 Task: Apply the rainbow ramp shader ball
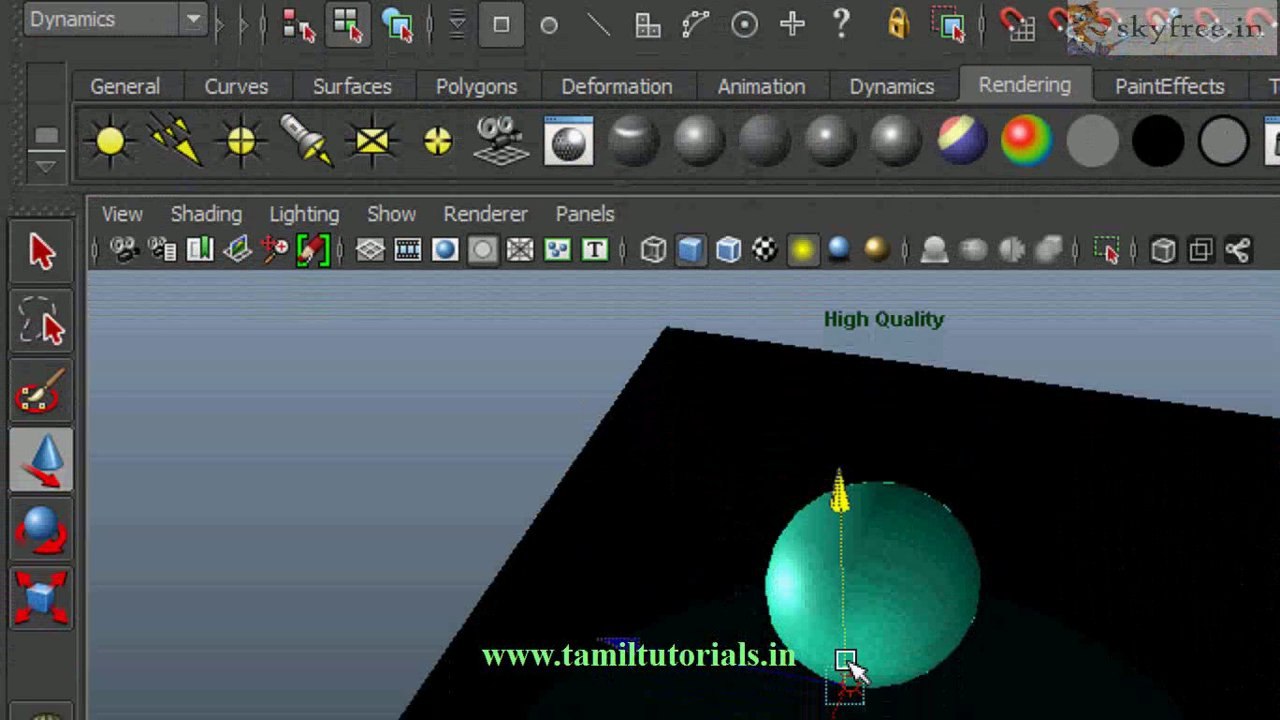[1027, 141]
